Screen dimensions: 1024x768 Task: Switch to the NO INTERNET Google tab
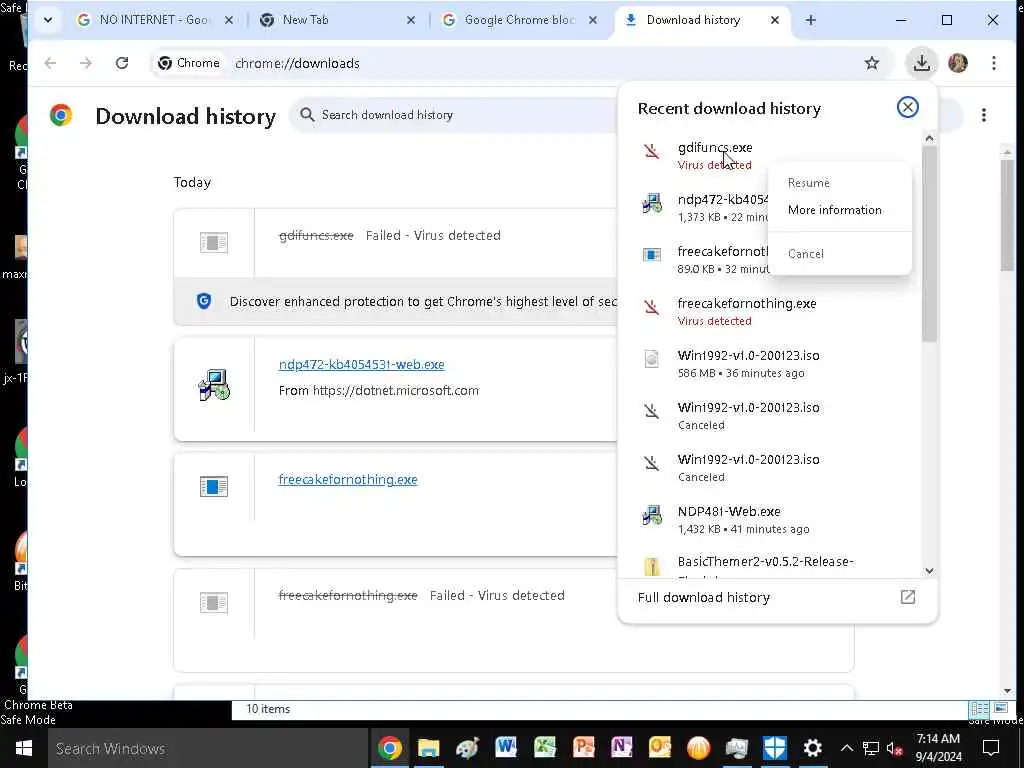154,20
